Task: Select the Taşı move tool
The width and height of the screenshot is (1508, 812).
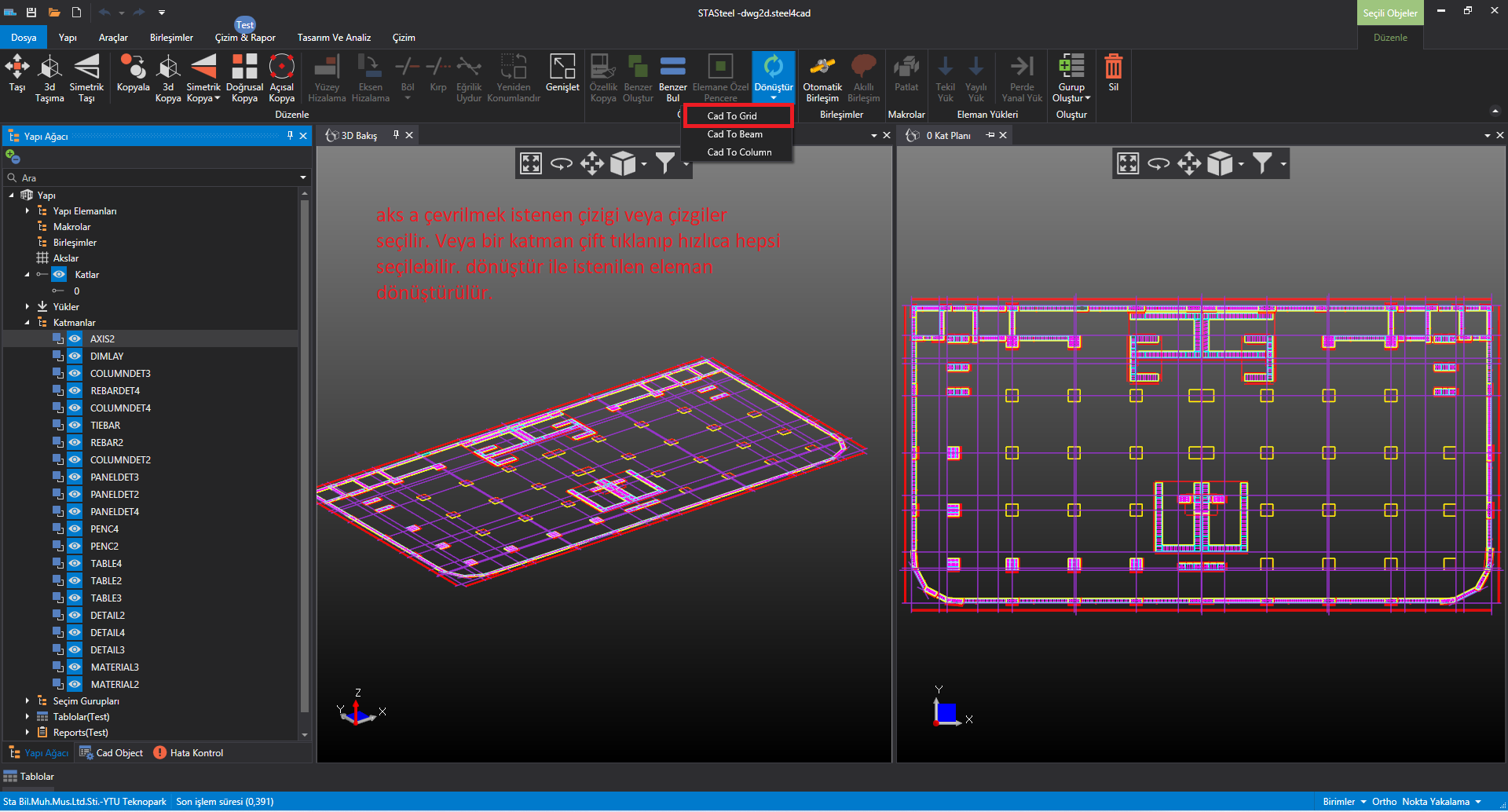Action: pos(16,75)
